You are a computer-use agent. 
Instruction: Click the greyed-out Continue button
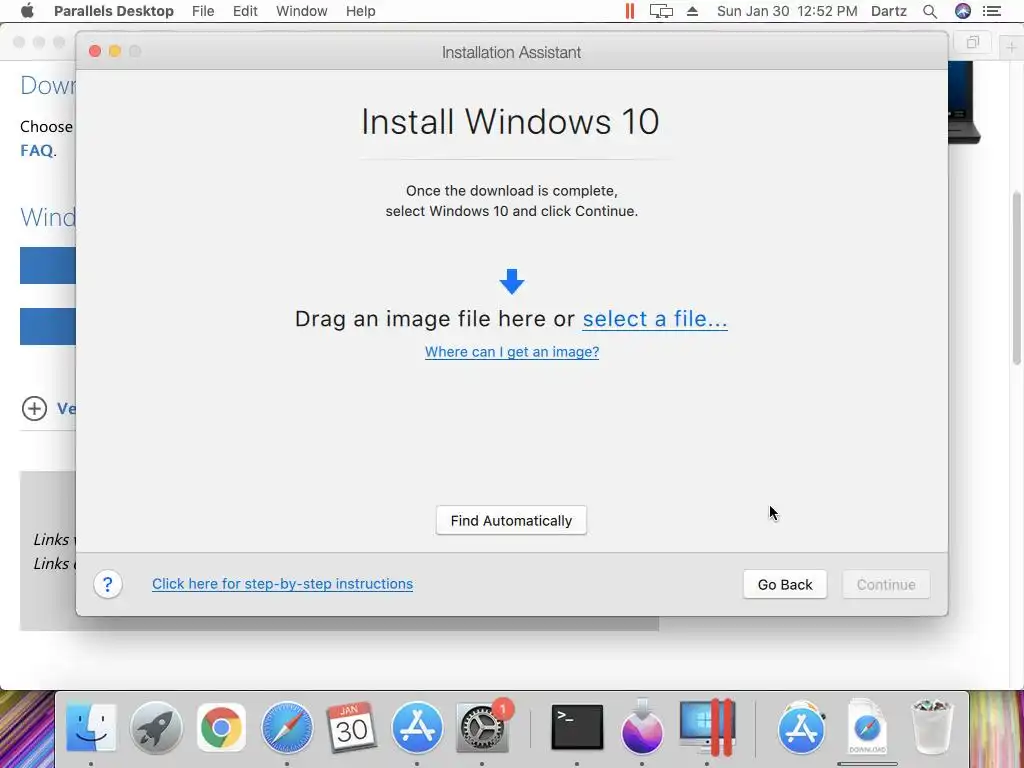pyautogui.click(x=886, y=584)
